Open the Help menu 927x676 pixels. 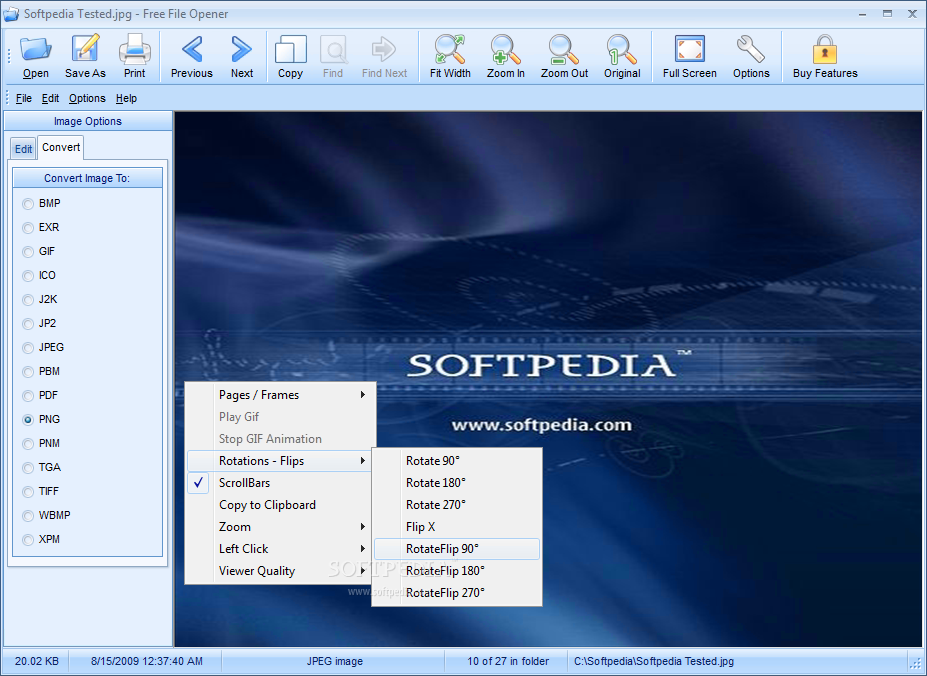(x=126, y=98)
